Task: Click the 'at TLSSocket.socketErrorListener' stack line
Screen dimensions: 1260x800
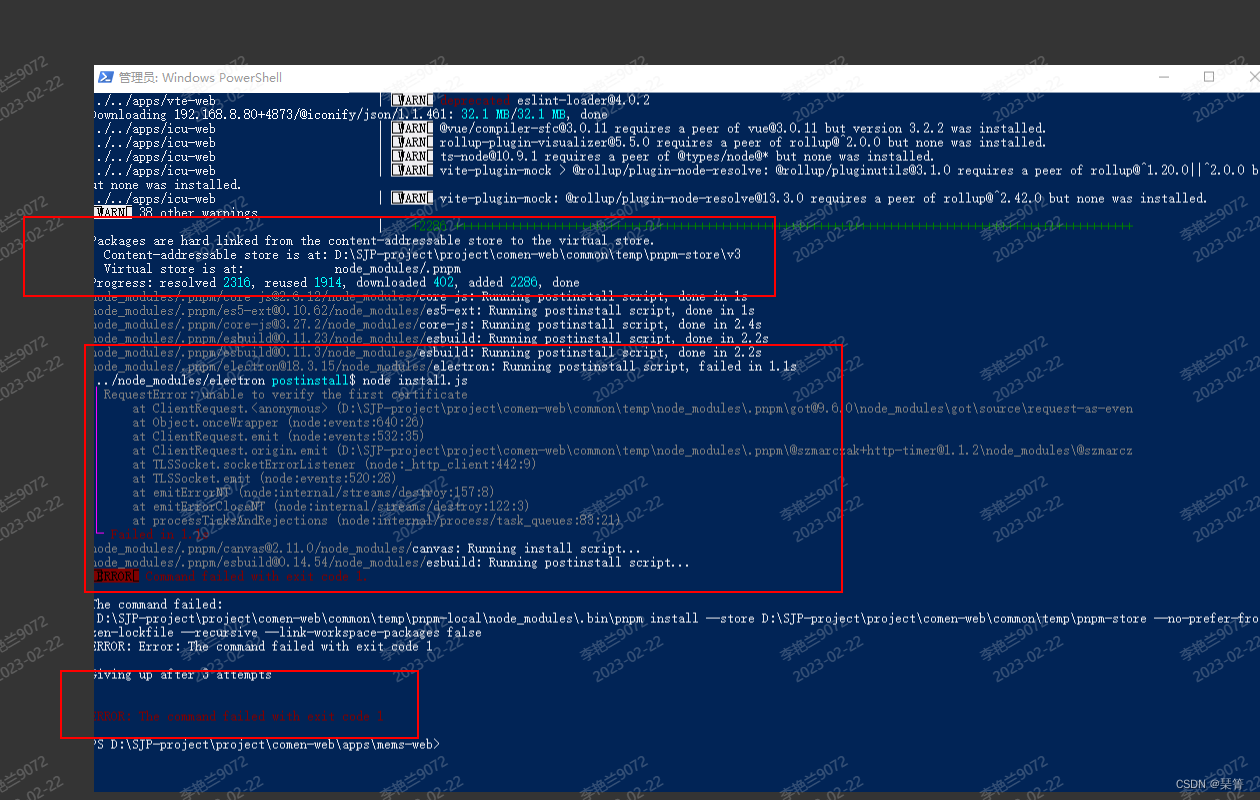Action: coord(333,465)
